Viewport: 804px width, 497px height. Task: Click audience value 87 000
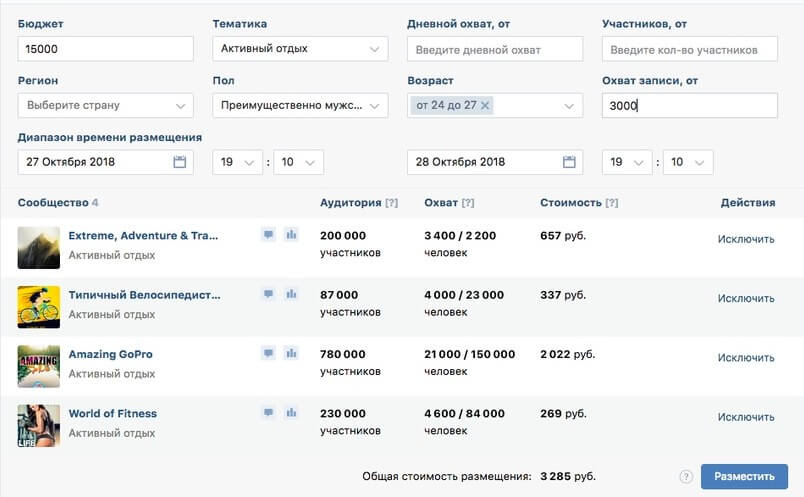point(339,295)
